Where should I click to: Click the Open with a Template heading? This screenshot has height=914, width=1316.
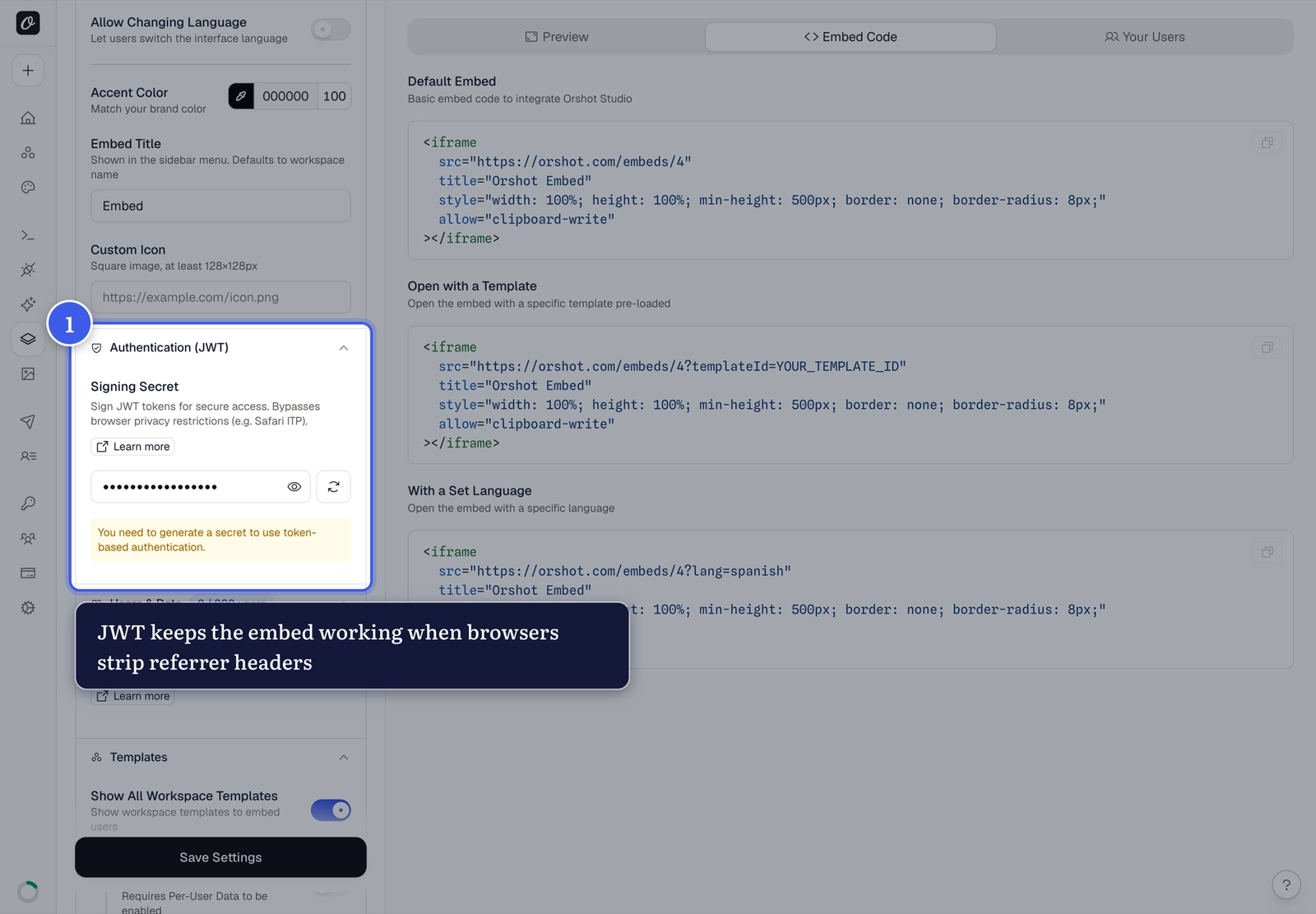[x=472, y=286]
